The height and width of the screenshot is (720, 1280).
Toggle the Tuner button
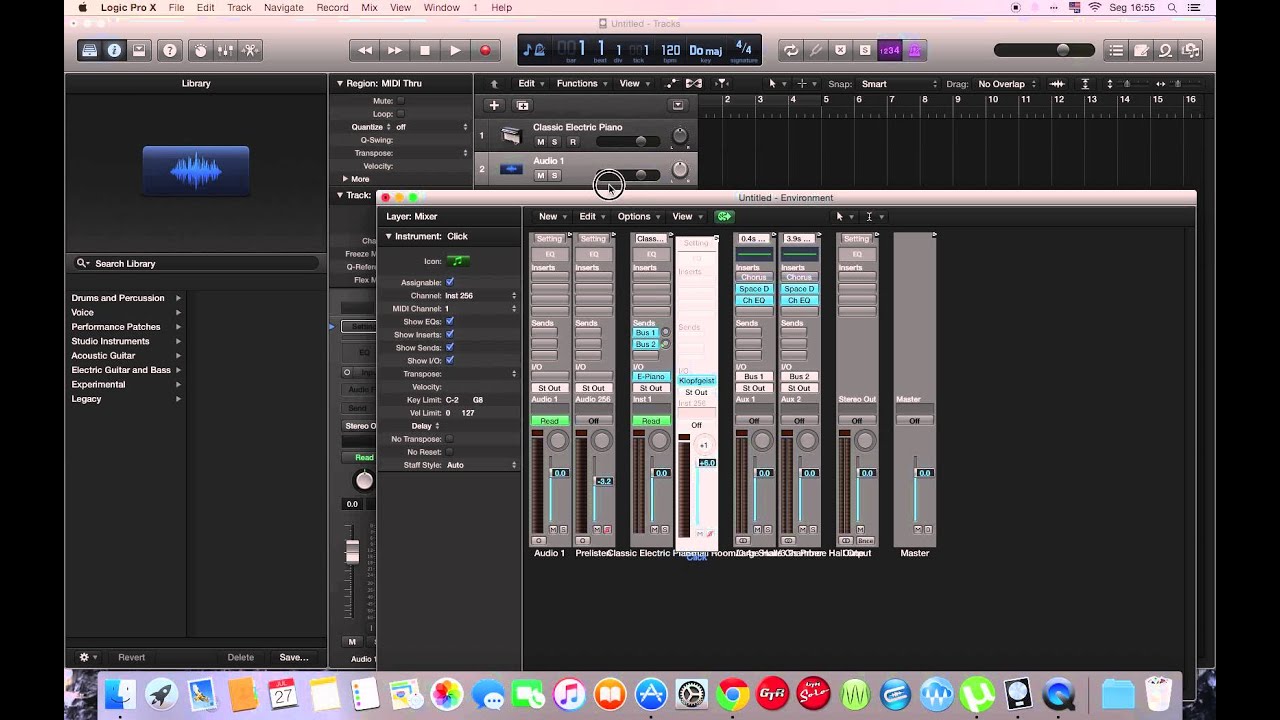tap(815, 50)
